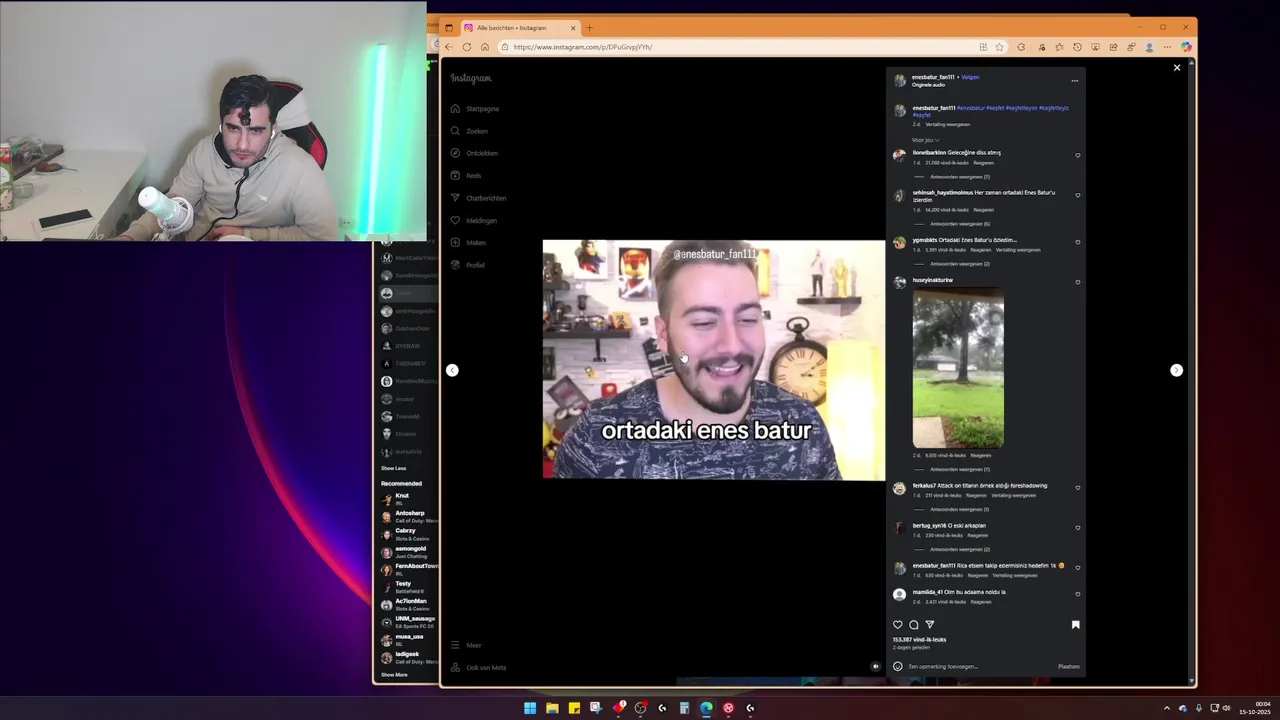Open Maken create option in sidebar

click(x=468, y=243)
